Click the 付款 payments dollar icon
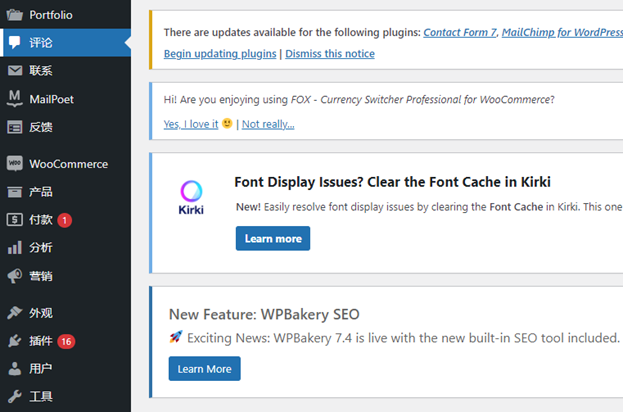The height and width of the screenshot is (412, 623). pyautogui.click(x=15, y=219)
